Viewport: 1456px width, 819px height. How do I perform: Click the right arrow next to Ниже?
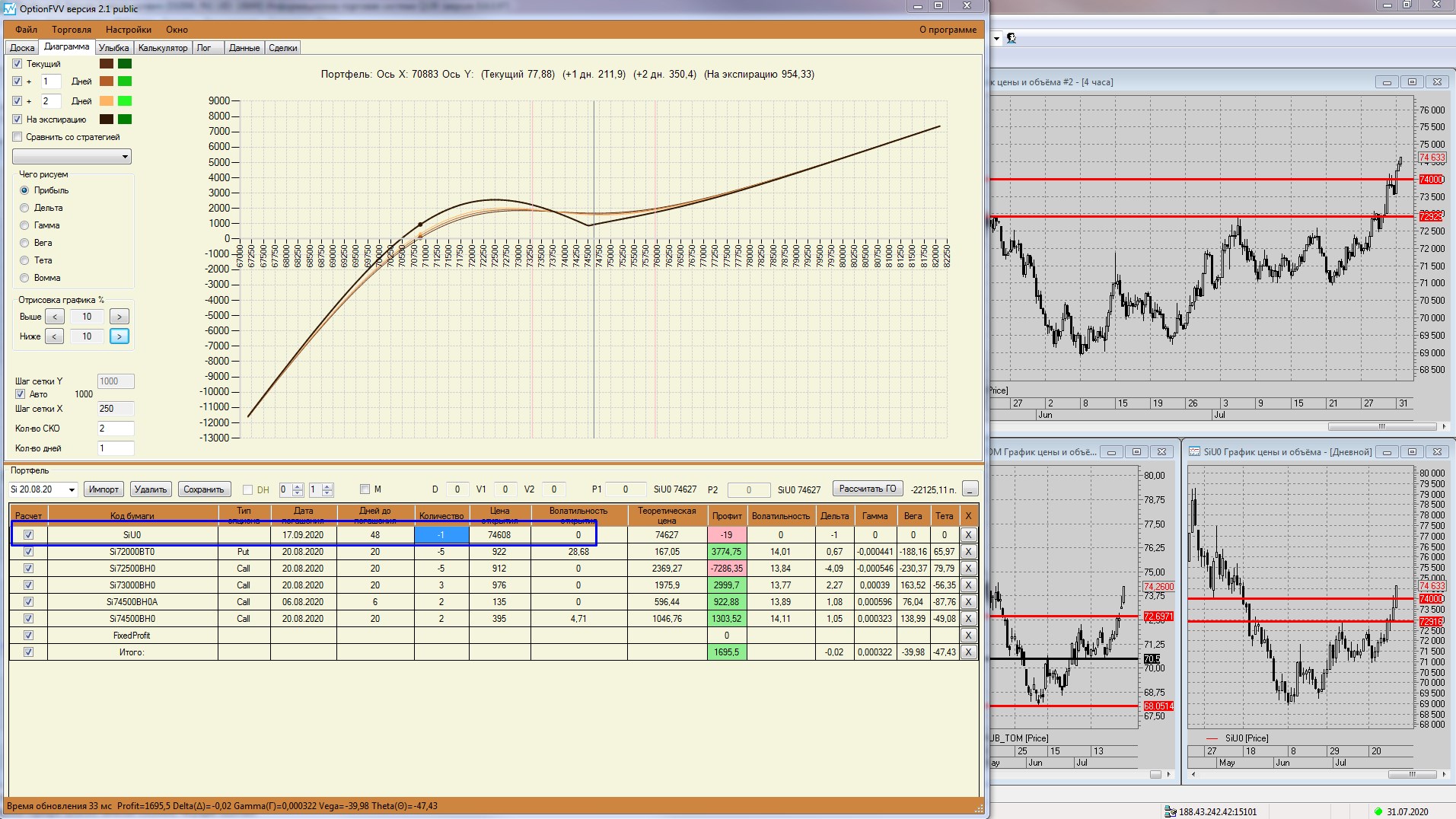(119, 336)
